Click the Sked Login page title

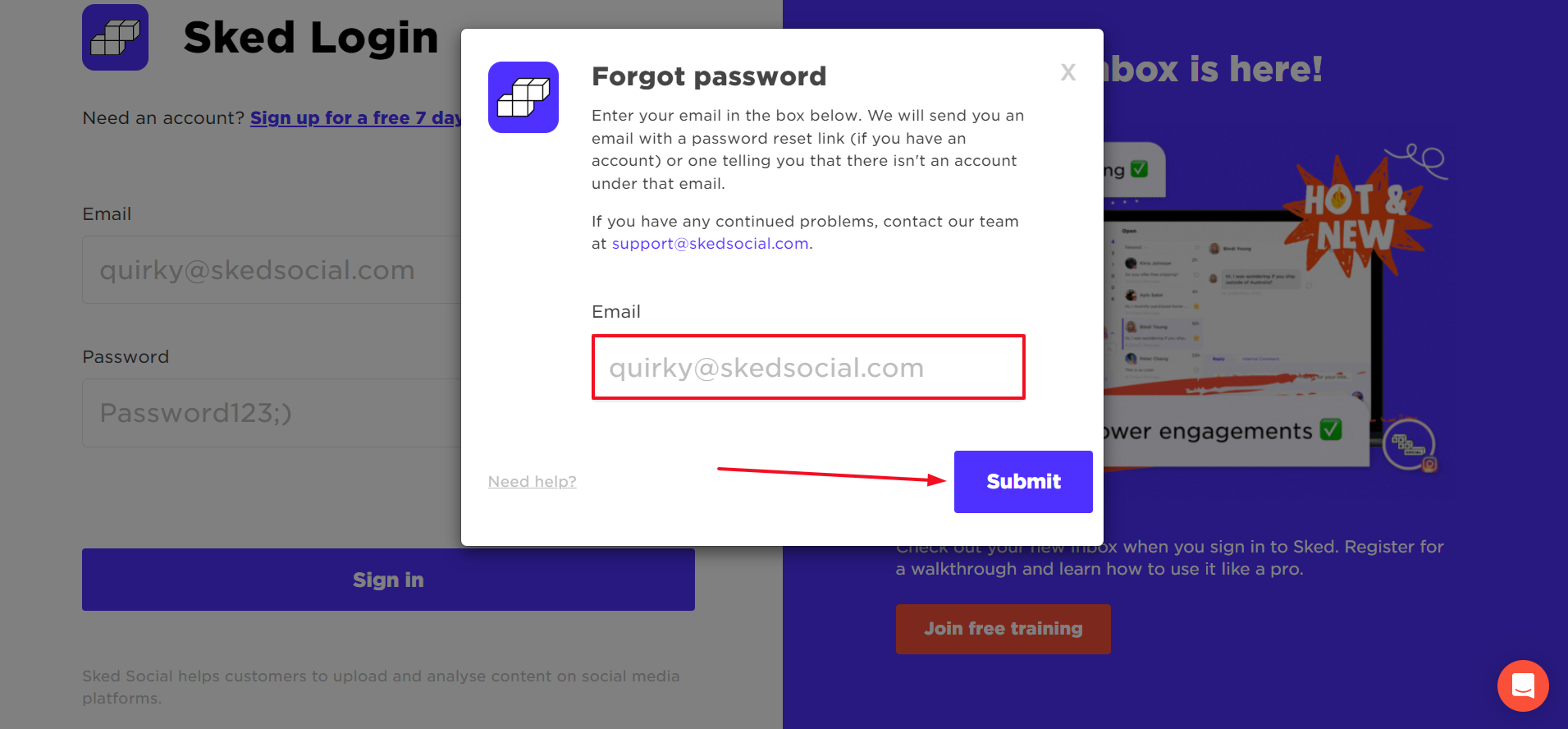(311, 38)
